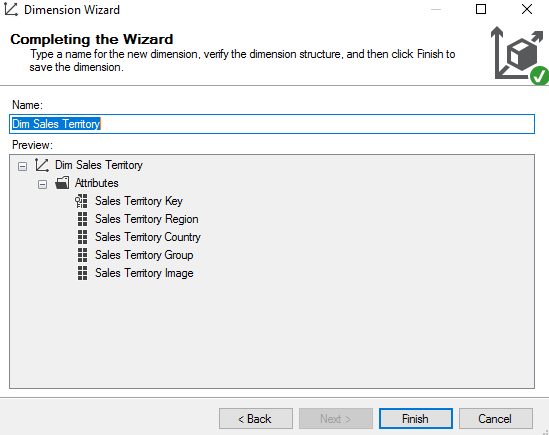Collapse the Dim Sales Territory root node
549x435 pixels.
(22, 166)
